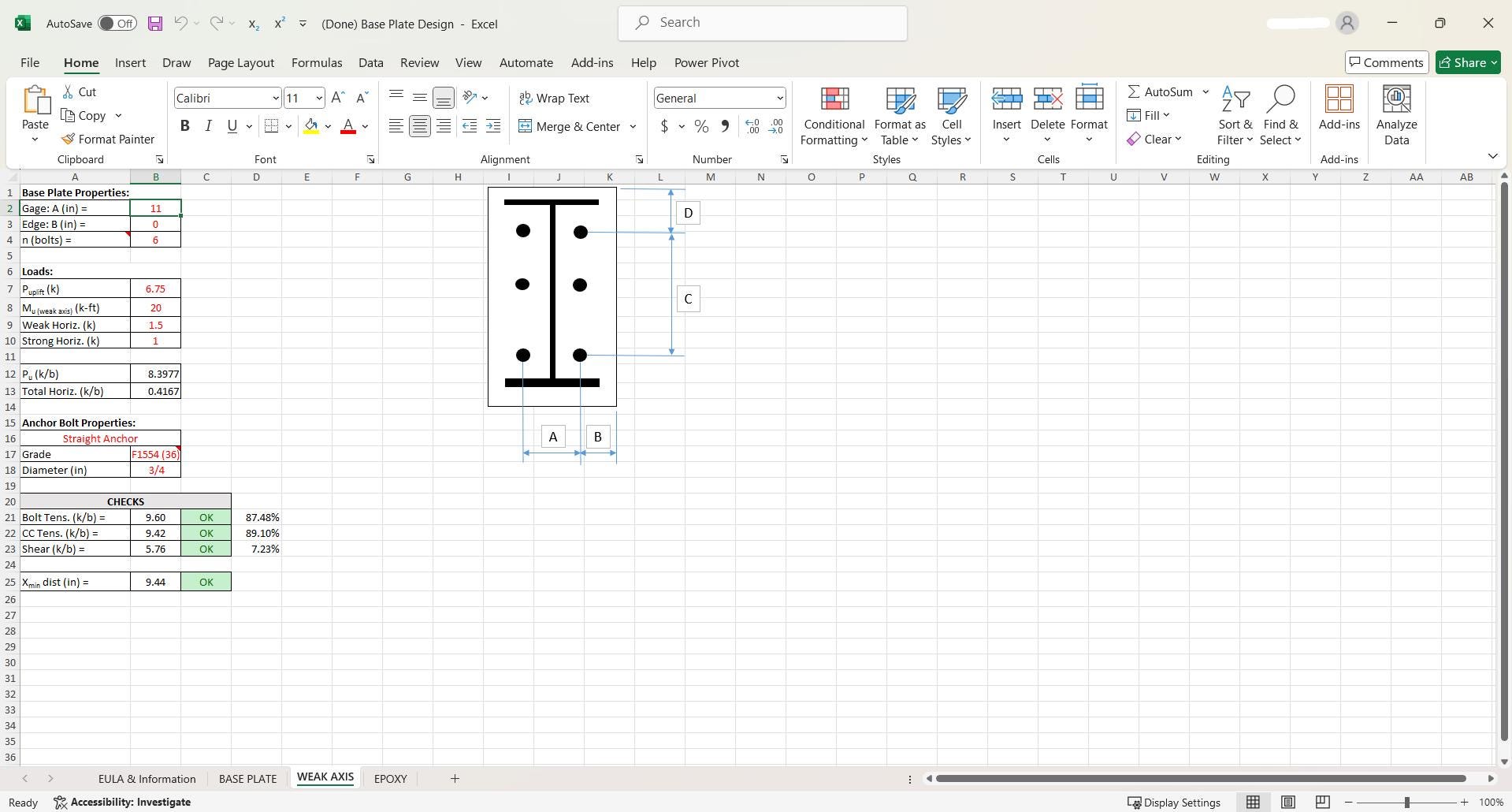The height and width of the screenshot is (812, 1512).
Task: Click the New Sheet plus button
Action: (x=454, y=779)
